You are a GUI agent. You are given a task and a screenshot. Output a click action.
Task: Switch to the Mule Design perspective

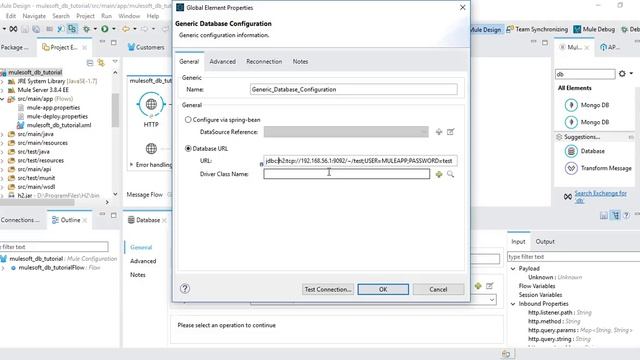pos(485,29)
